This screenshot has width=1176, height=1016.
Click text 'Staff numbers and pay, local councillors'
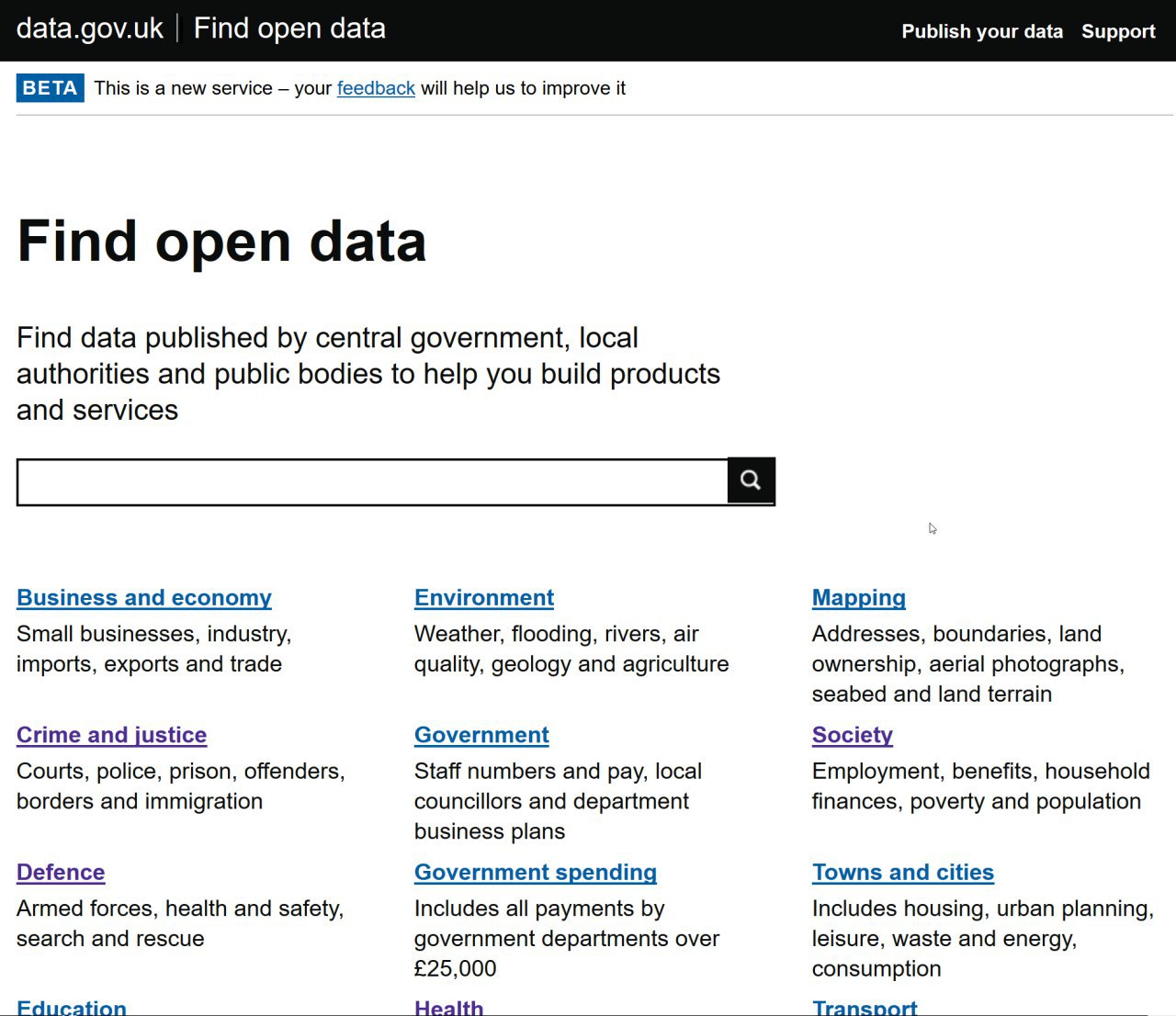[558, 801]
